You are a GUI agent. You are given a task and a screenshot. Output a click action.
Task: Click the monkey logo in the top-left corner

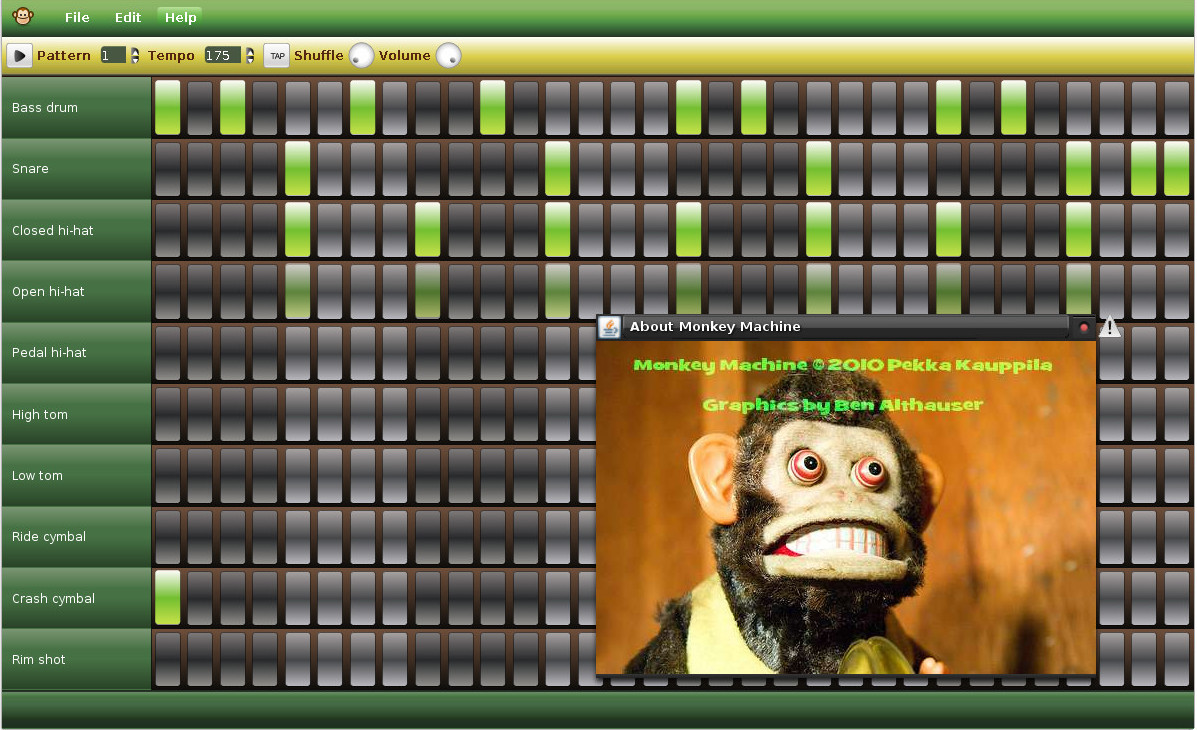point(21,16)
